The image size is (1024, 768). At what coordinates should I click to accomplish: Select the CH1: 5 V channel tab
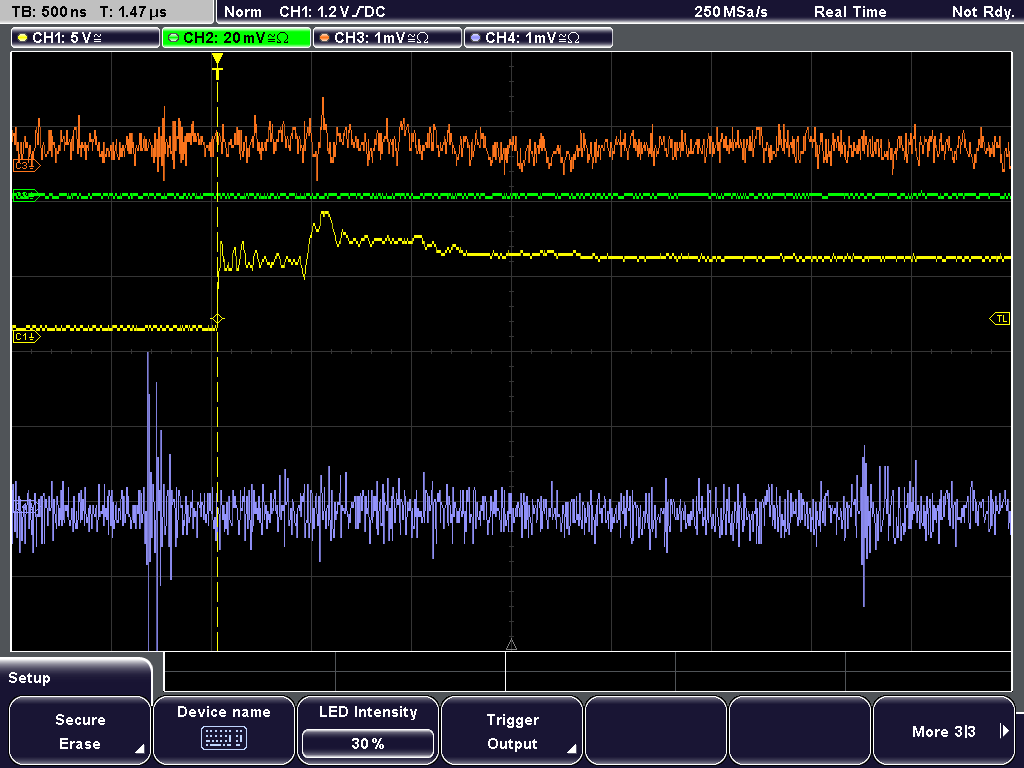coord(86,38)
